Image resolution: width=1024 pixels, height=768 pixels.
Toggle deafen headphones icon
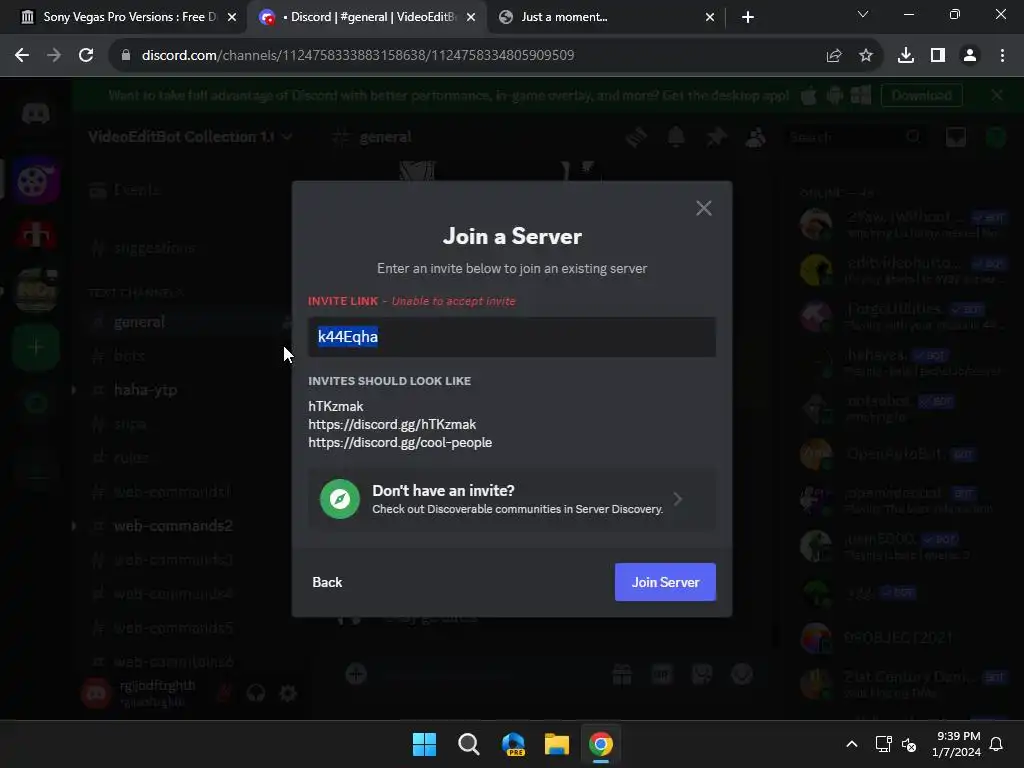coord(256,692)
